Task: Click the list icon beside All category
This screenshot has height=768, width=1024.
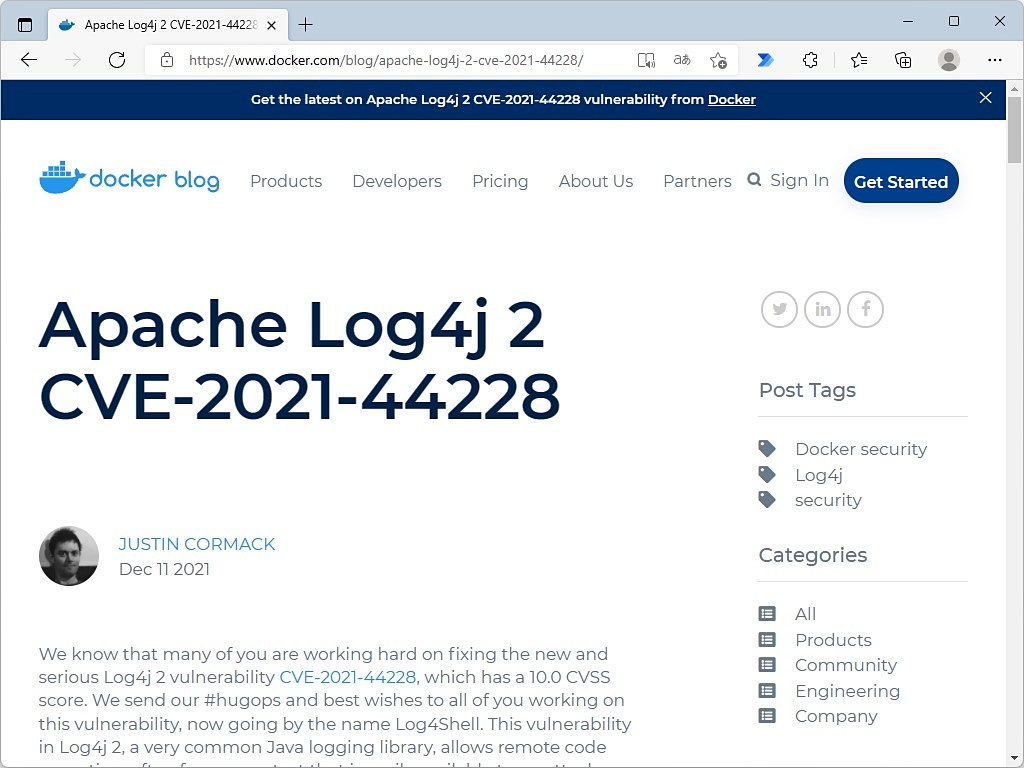Action: (767, 614)
